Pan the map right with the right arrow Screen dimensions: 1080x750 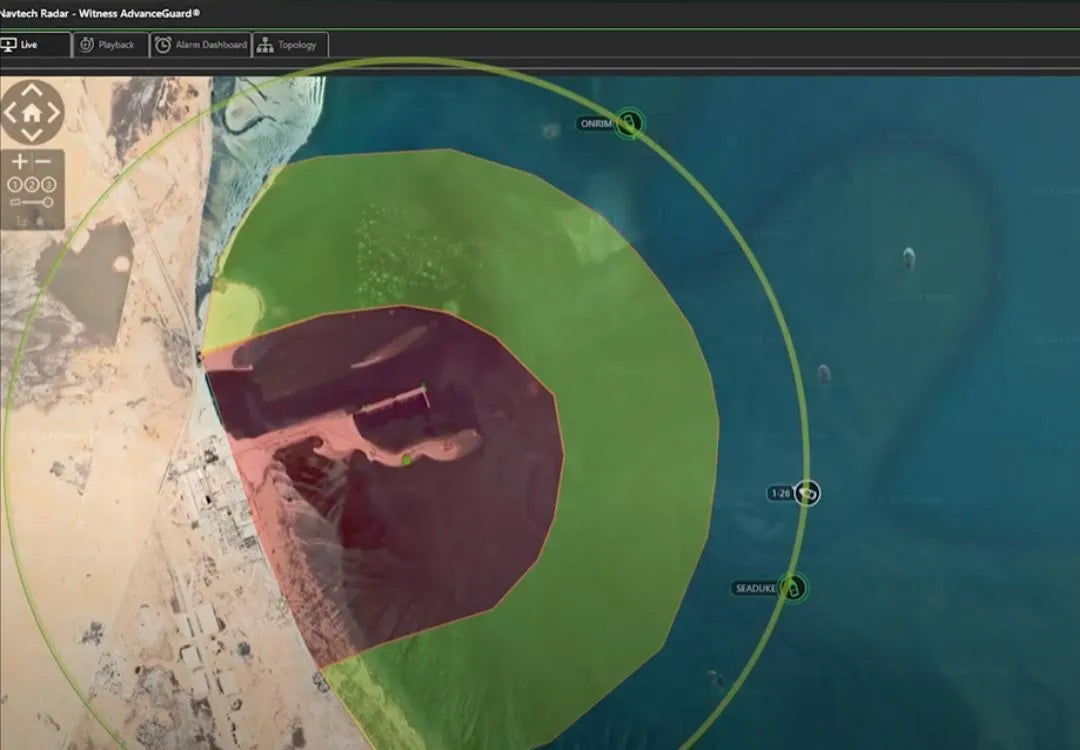54,112
